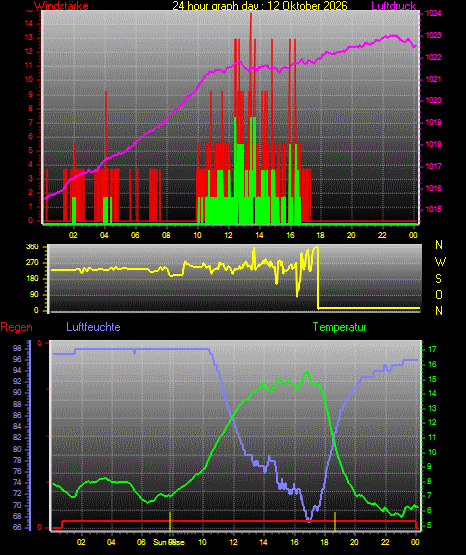Click the green Temperatur label
The image size is (466, 555).
(339, 327)
